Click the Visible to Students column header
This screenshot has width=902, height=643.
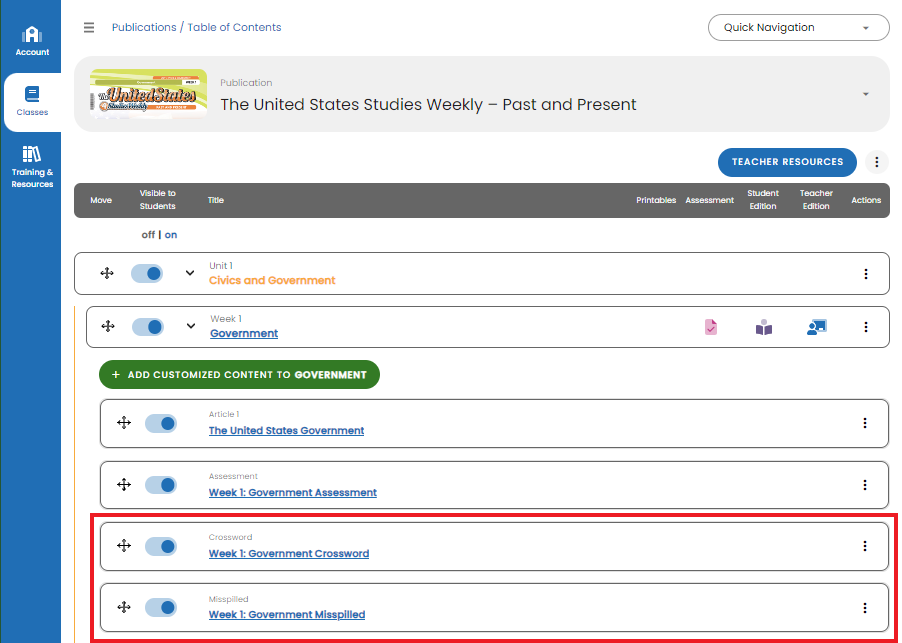pos(158,200)
